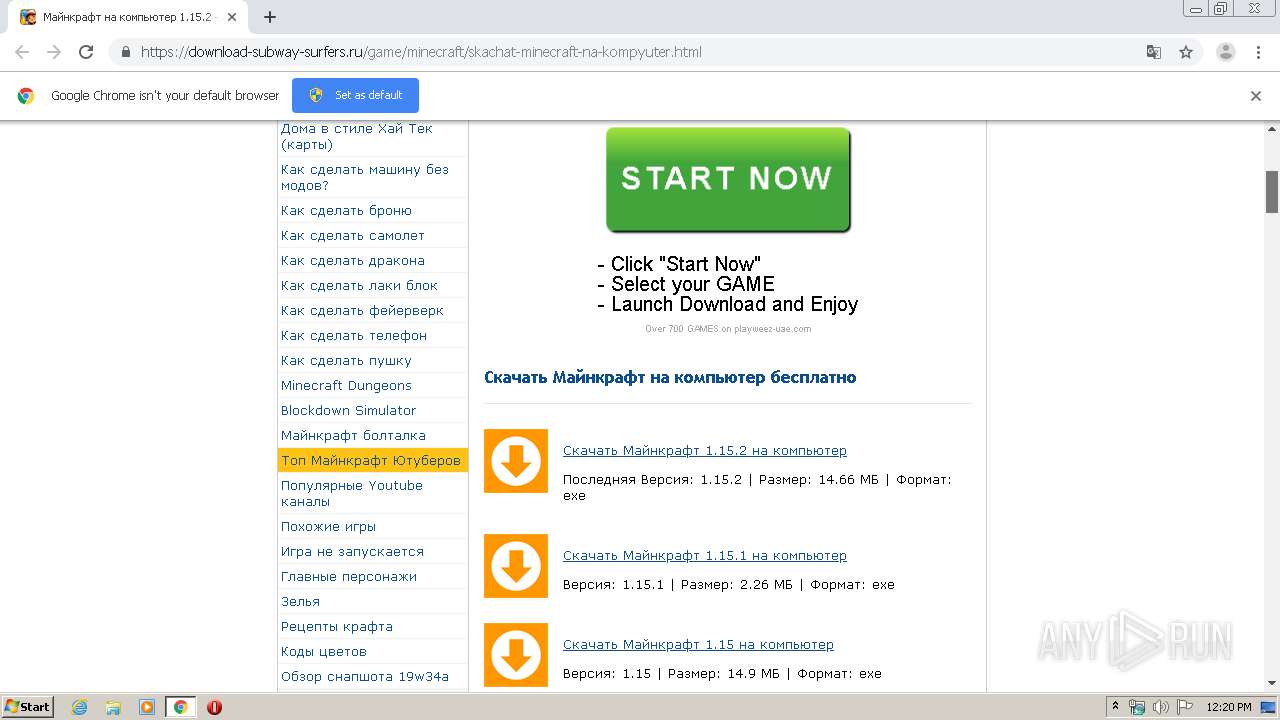Open sidebar link Обзор снапшота 19w34a

(365, 677)
